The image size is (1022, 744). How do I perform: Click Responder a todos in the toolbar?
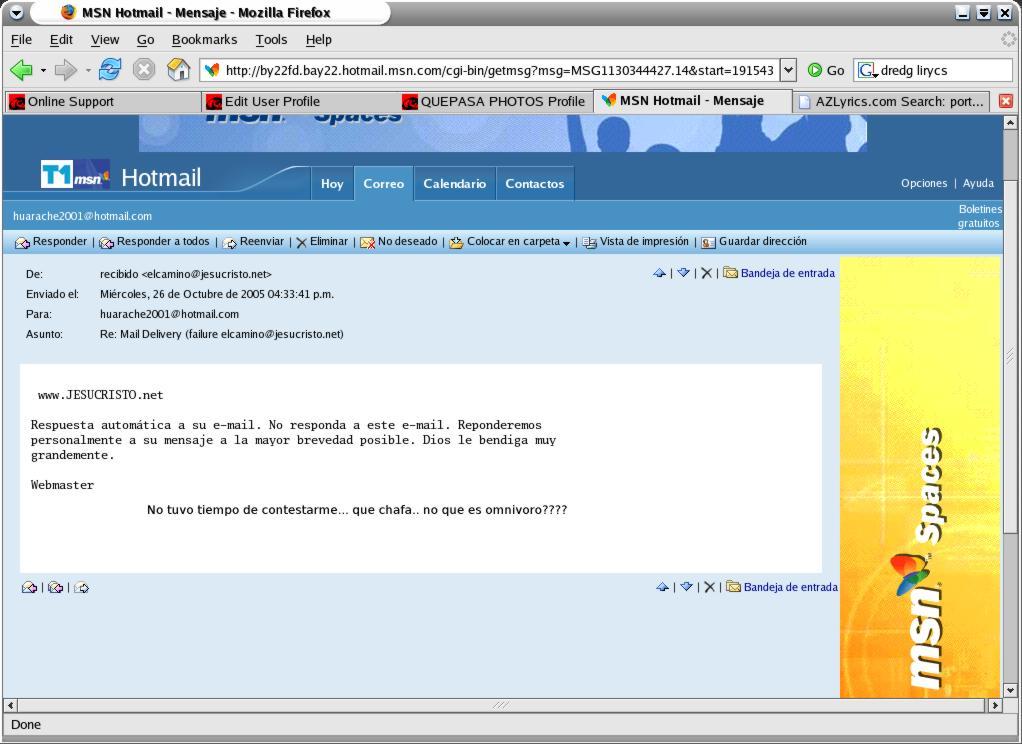coord(154,242)
